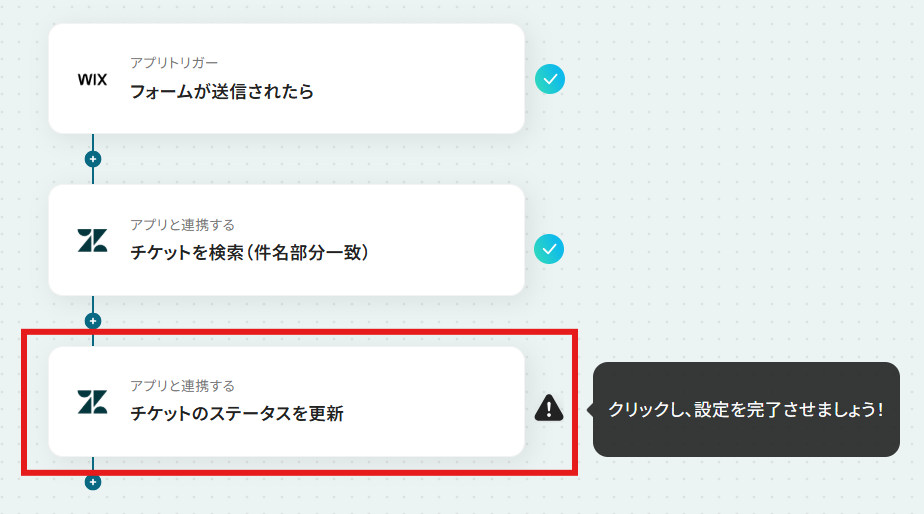The height and width of the screenshot is (514, 924).
Task: Select the フォームが送信されたら title text
Action: click(x=222, y=91)
